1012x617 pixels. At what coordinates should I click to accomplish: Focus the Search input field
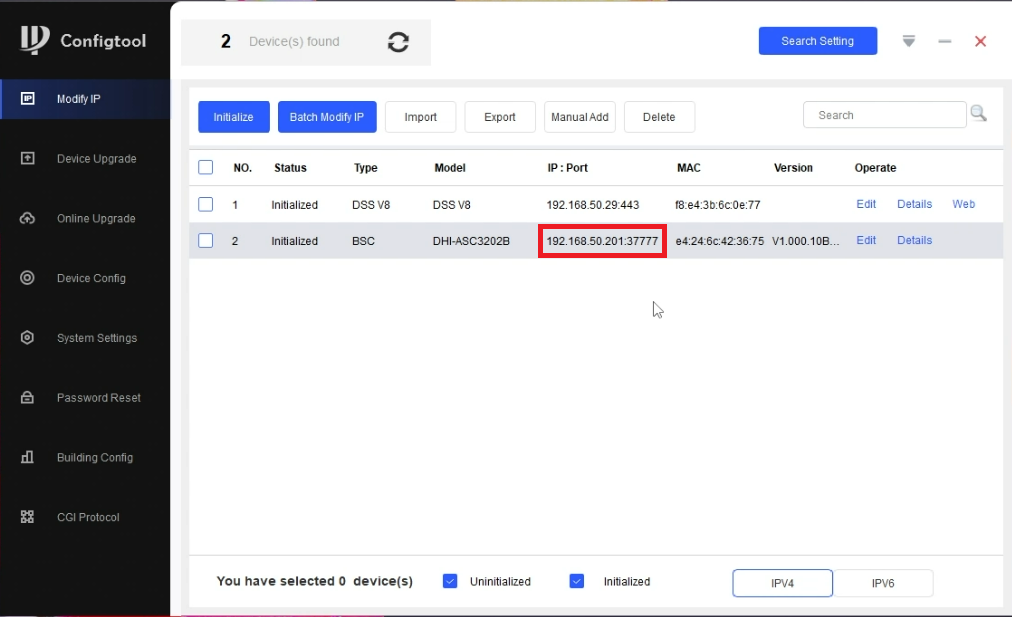[x=884, y=115]
